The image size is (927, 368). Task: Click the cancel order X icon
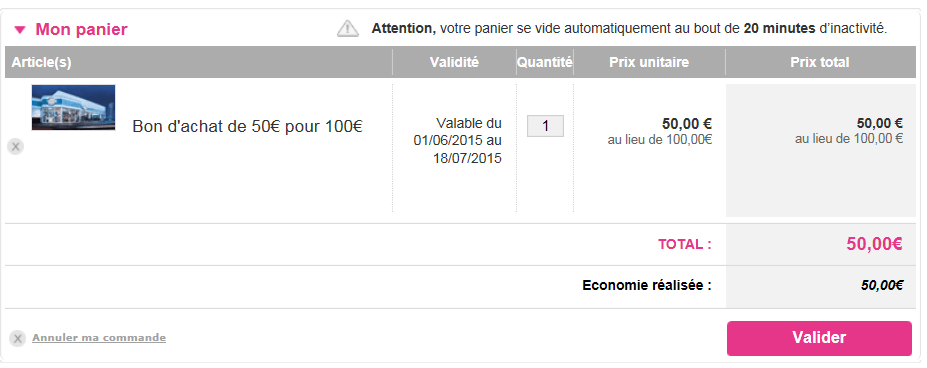click(18, 338)
